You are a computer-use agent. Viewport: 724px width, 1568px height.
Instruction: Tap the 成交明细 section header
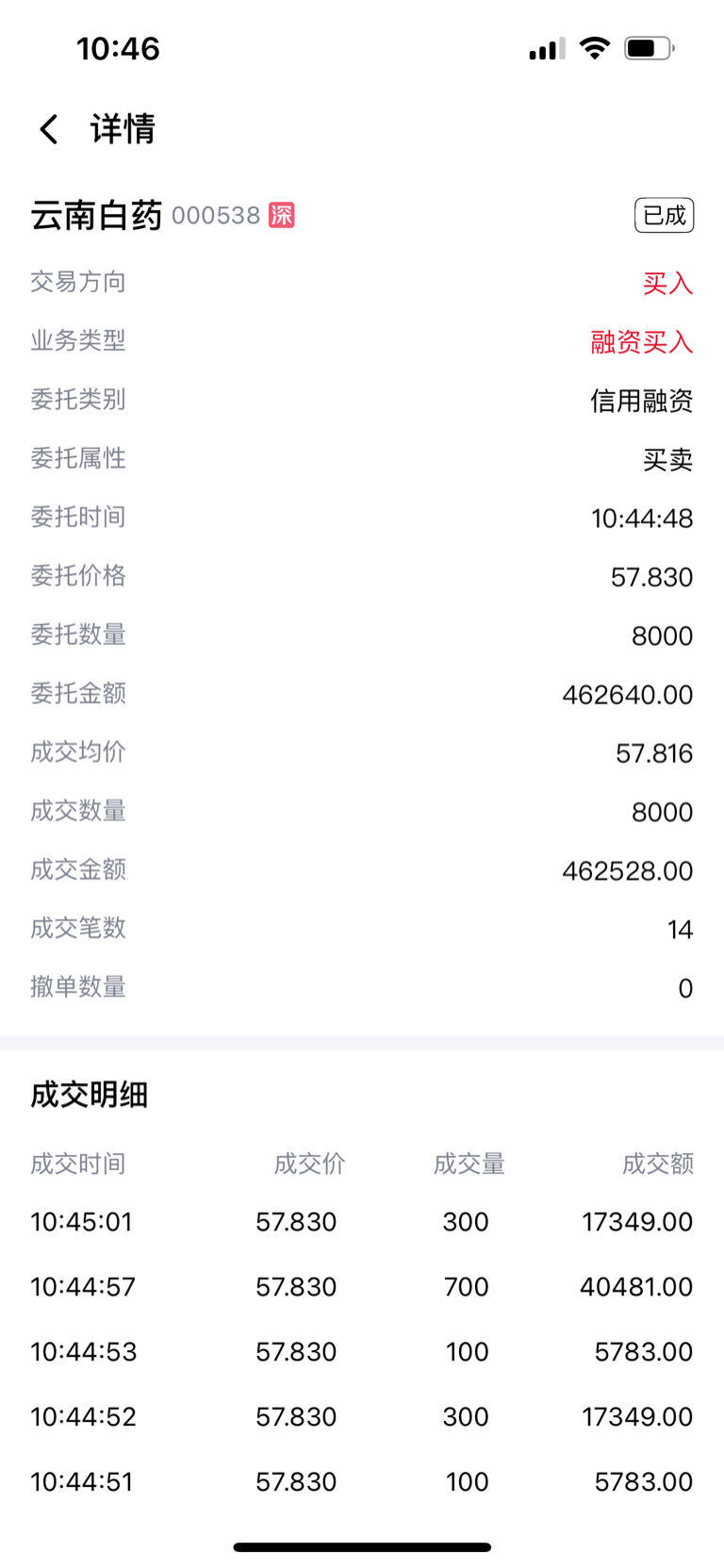[x=90, y=1095]
